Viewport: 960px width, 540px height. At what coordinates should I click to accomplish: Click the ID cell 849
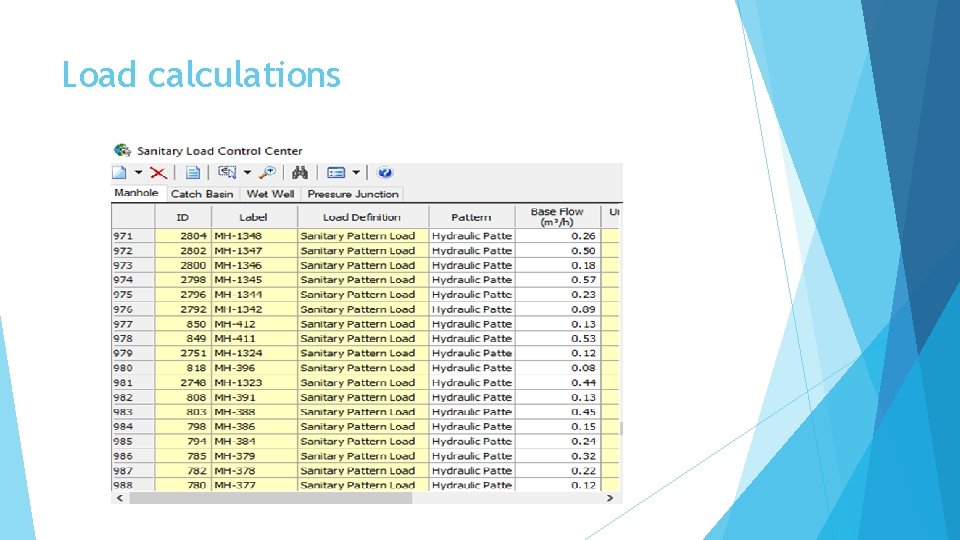click(183, 339)
